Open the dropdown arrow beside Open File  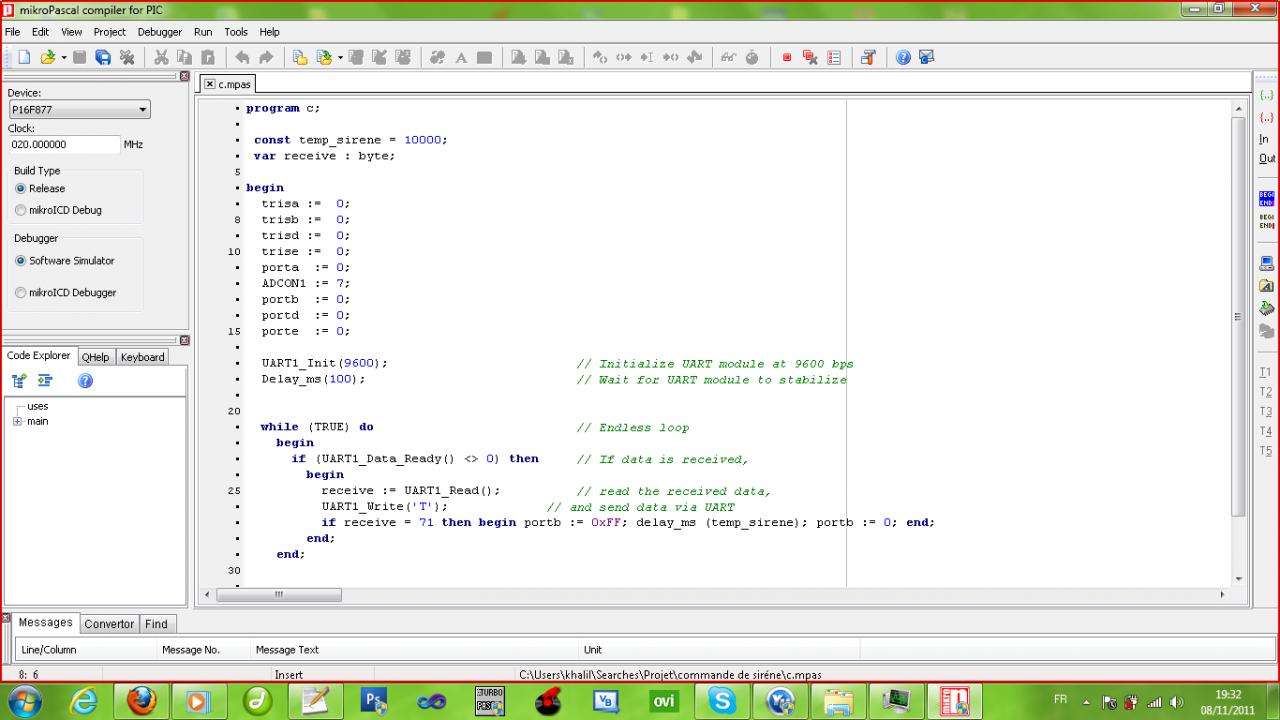64,58
